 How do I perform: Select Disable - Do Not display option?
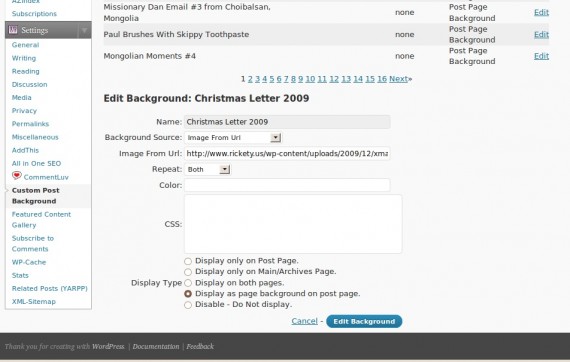pyautogui.click(x=188, y=305)
